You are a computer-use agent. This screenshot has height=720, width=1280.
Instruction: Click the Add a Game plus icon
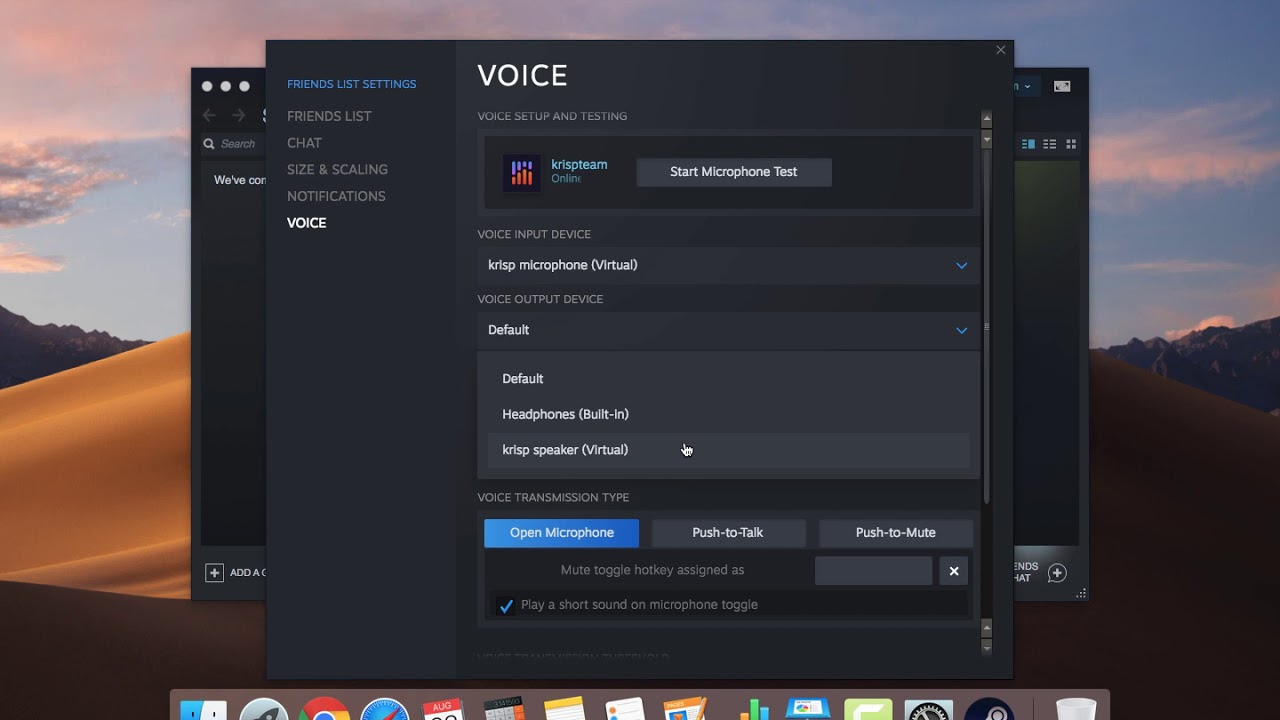(x=214, y=573)
